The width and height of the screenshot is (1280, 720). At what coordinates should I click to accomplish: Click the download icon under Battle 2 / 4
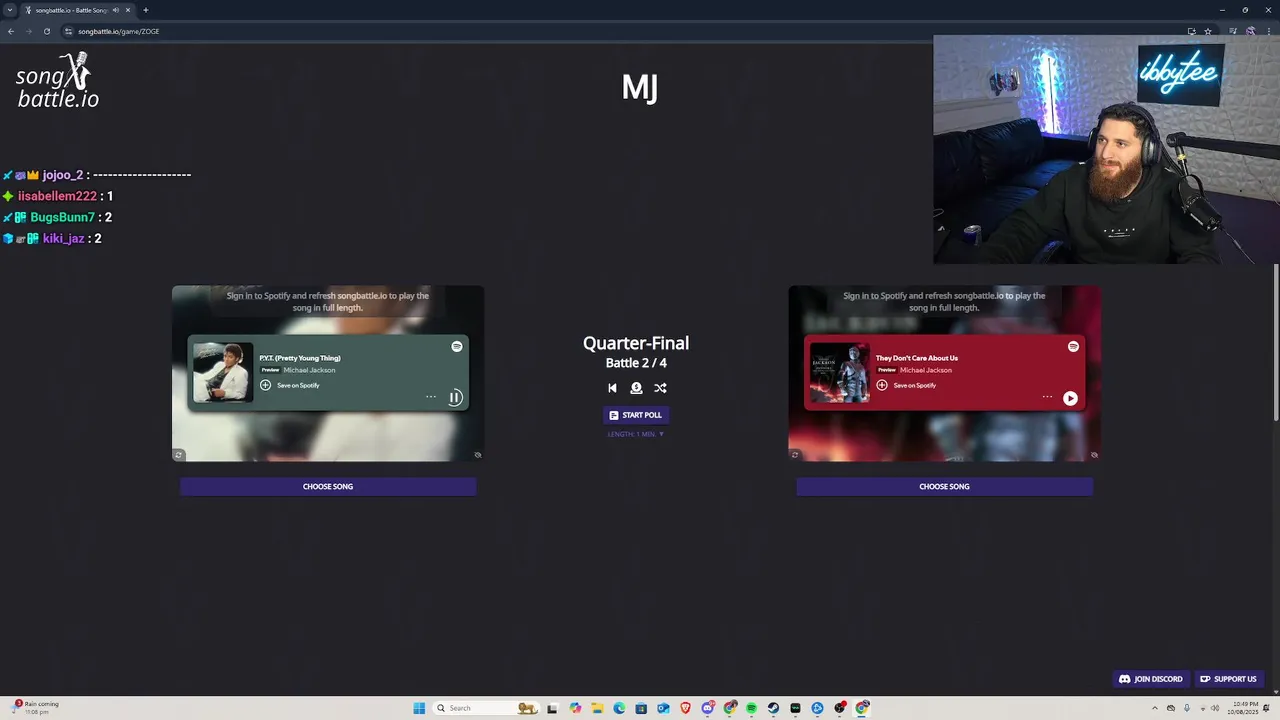coord(636,388)
